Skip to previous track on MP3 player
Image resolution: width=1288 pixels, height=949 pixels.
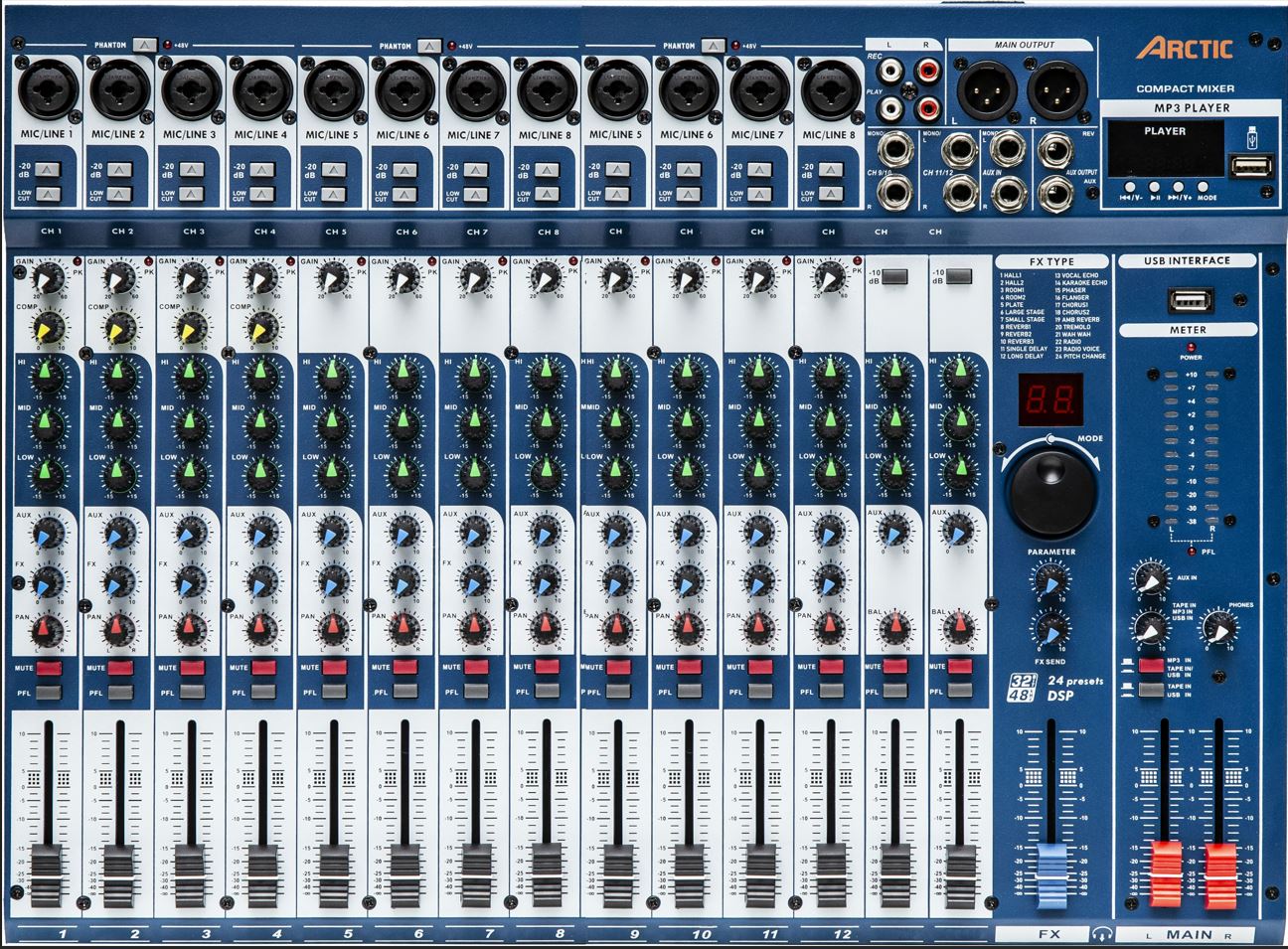pyautogui.click(x=1130, y=186)
